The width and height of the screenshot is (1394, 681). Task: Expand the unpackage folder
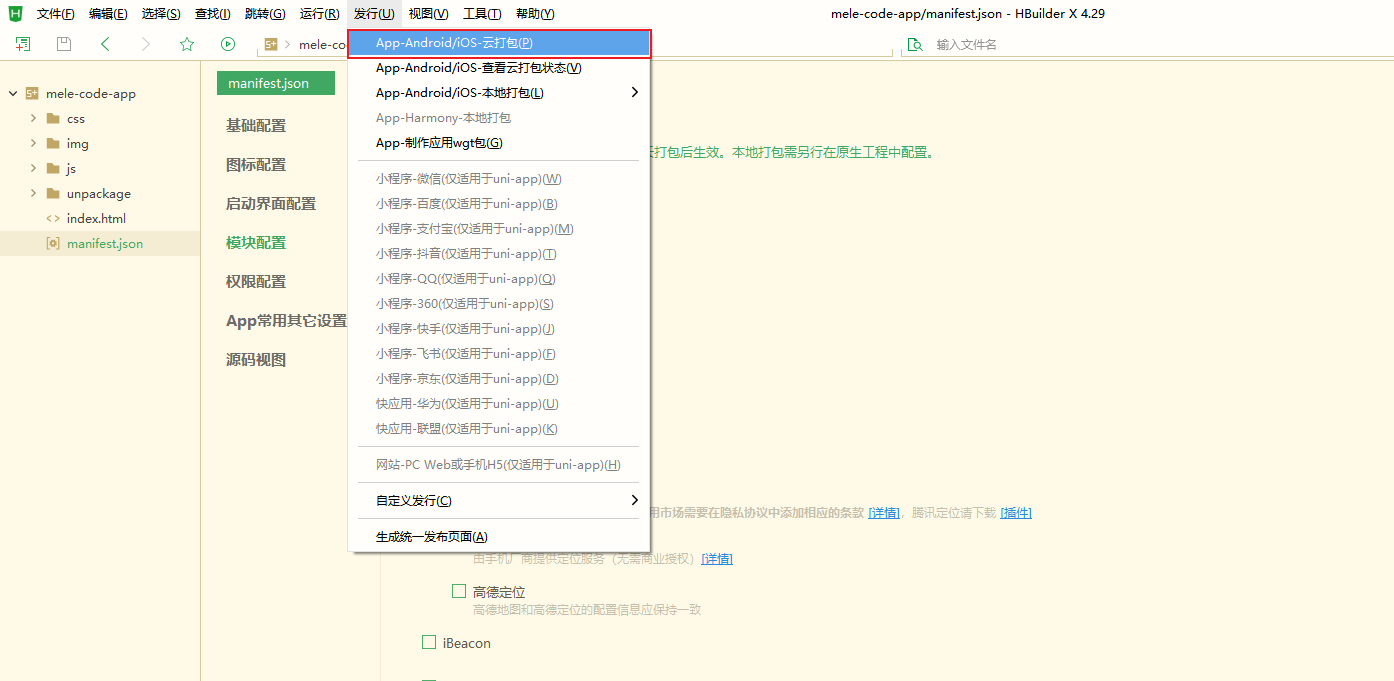click(31, 192)
